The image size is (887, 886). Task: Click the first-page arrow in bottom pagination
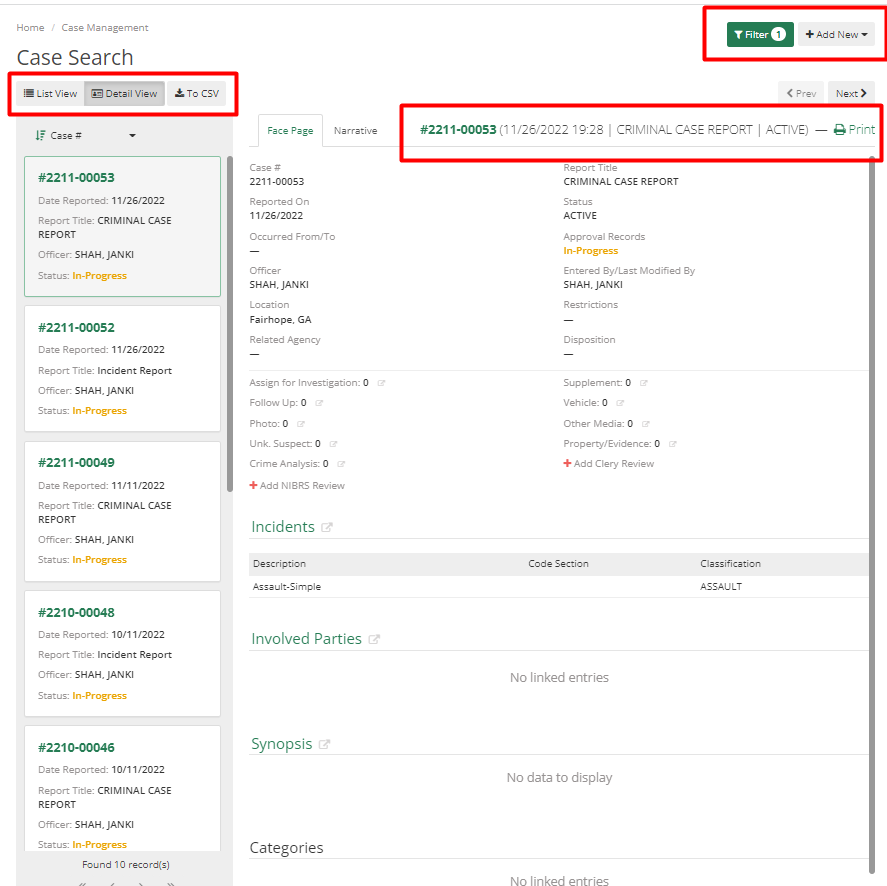point(83,882)
